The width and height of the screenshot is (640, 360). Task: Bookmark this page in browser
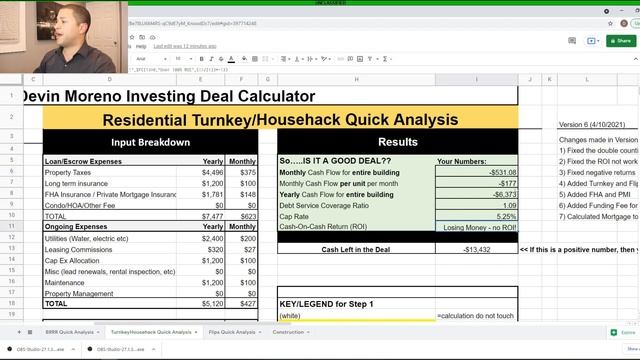click(x=611, y=23)
